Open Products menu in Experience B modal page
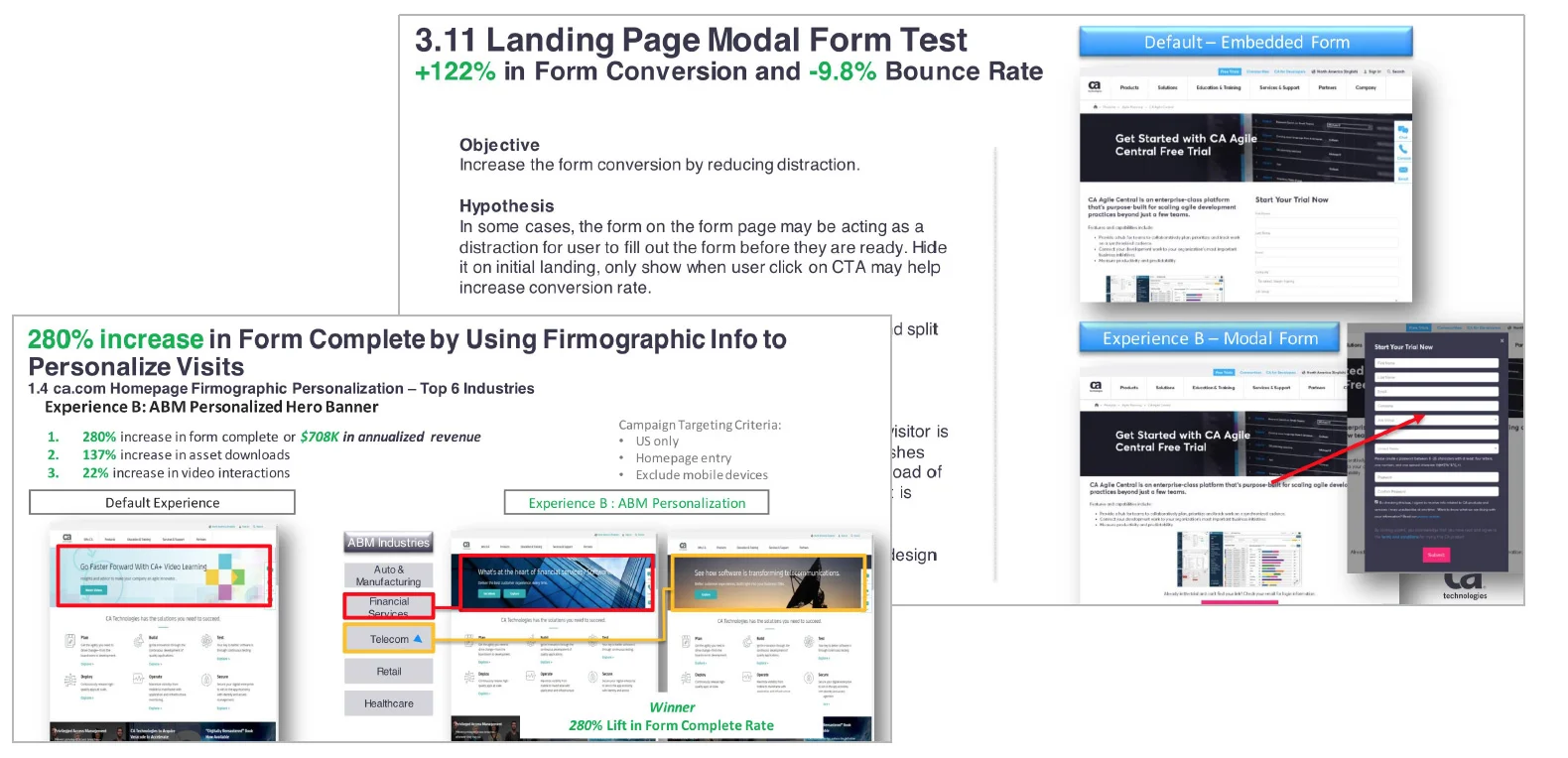This screenshot has height=758, width=1568. pos(1129,388)
